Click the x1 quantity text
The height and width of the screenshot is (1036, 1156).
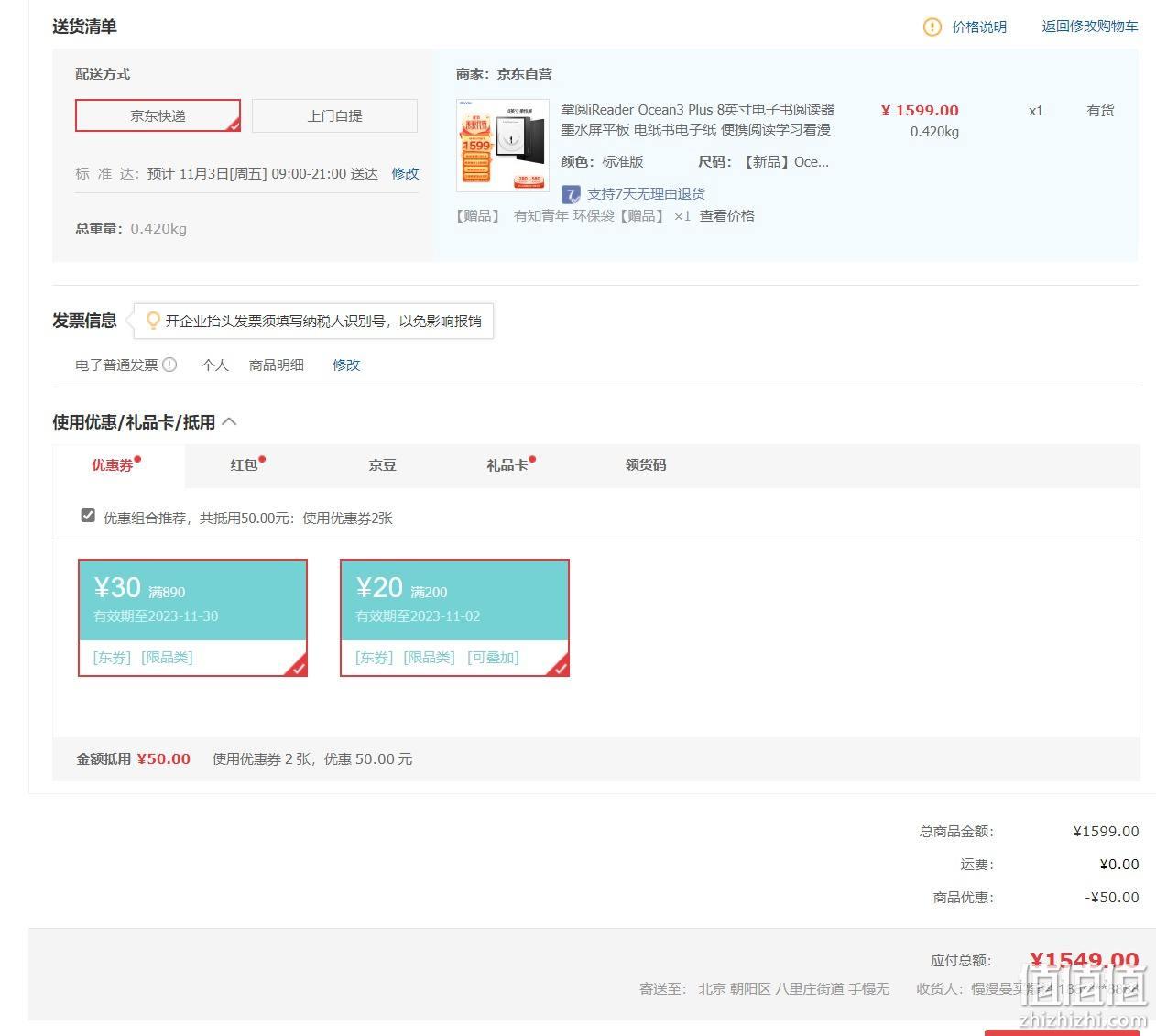coord(1036,111)
